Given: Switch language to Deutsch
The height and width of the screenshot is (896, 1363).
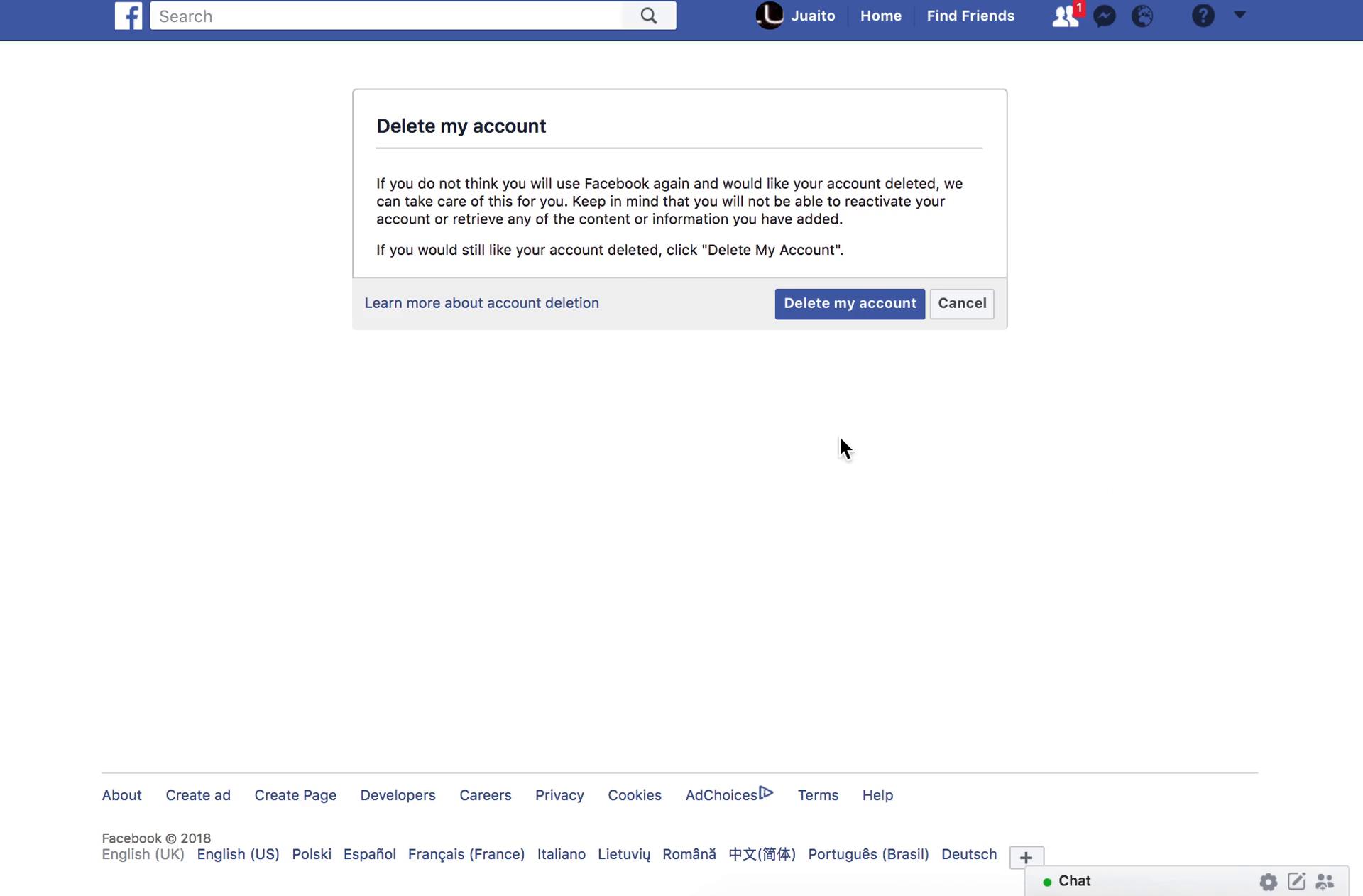Looking at the screenshot, I should click(969, 854).
